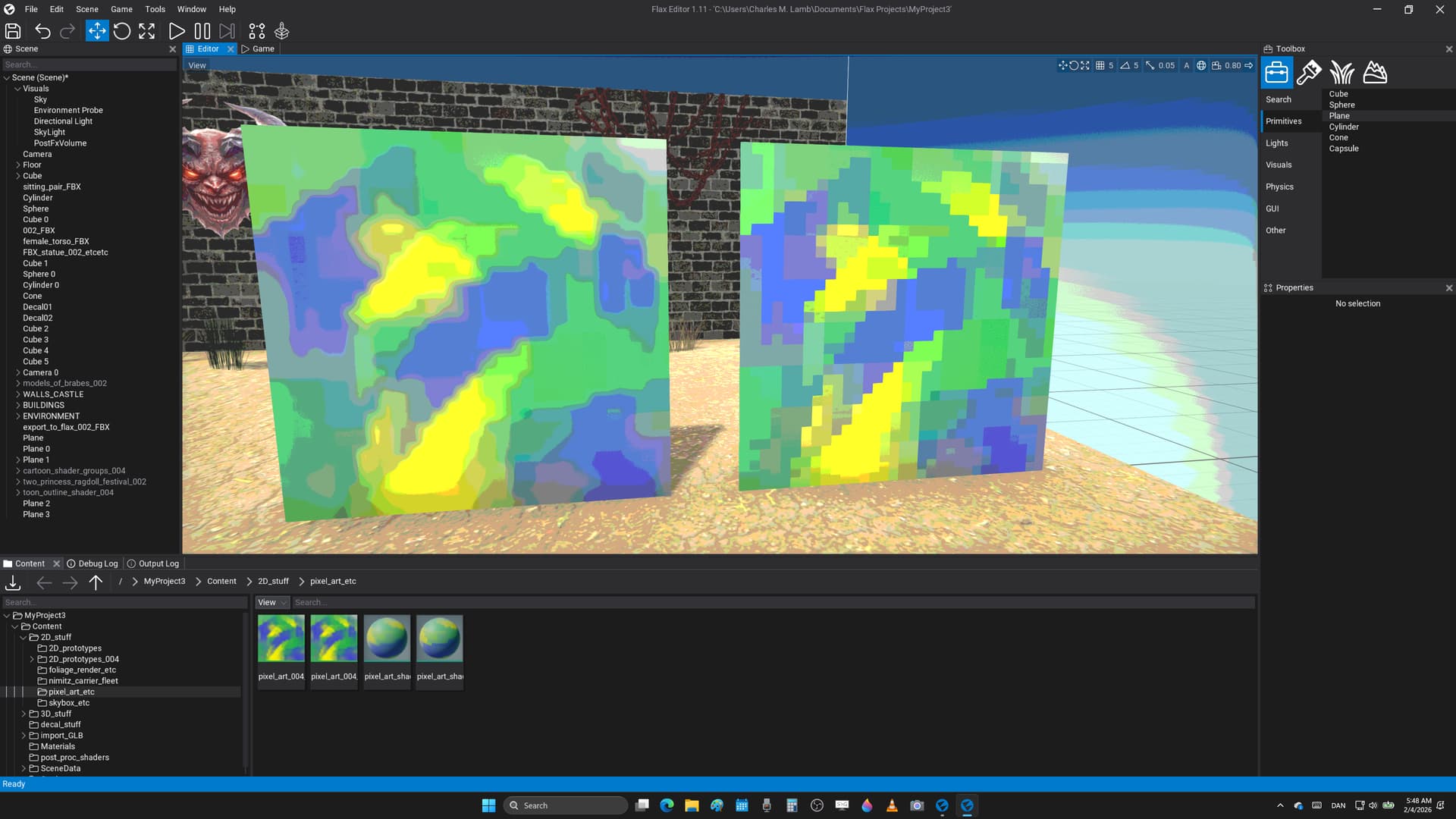Click the Import content icon
This screenshot has width=1456, height=819.
[13, 582]
